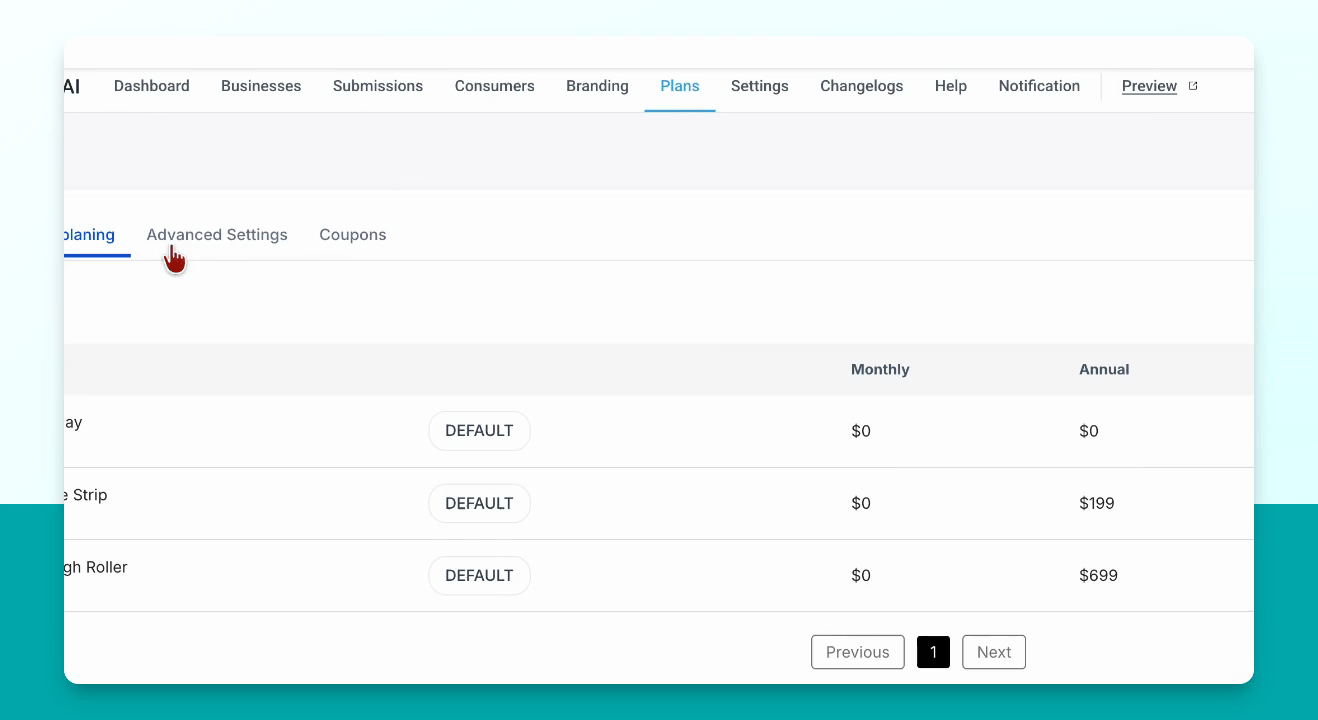Click the $0 monthly price in Roller row
1318x720 pixels.
click(x=861, y=575)
